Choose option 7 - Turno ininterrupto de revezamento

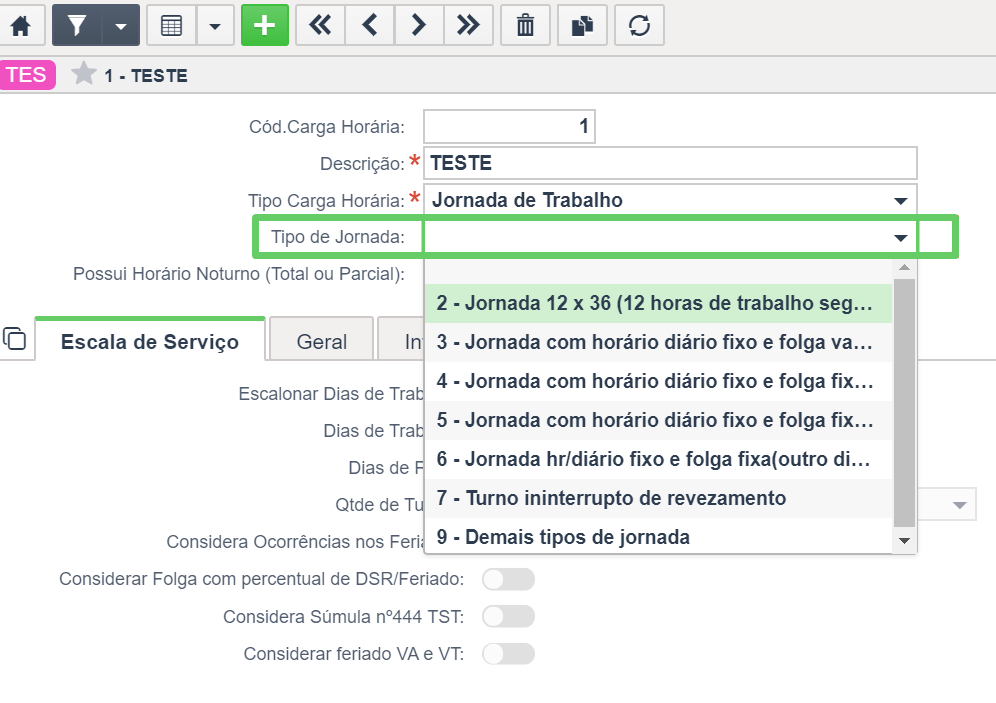(611, 498)
